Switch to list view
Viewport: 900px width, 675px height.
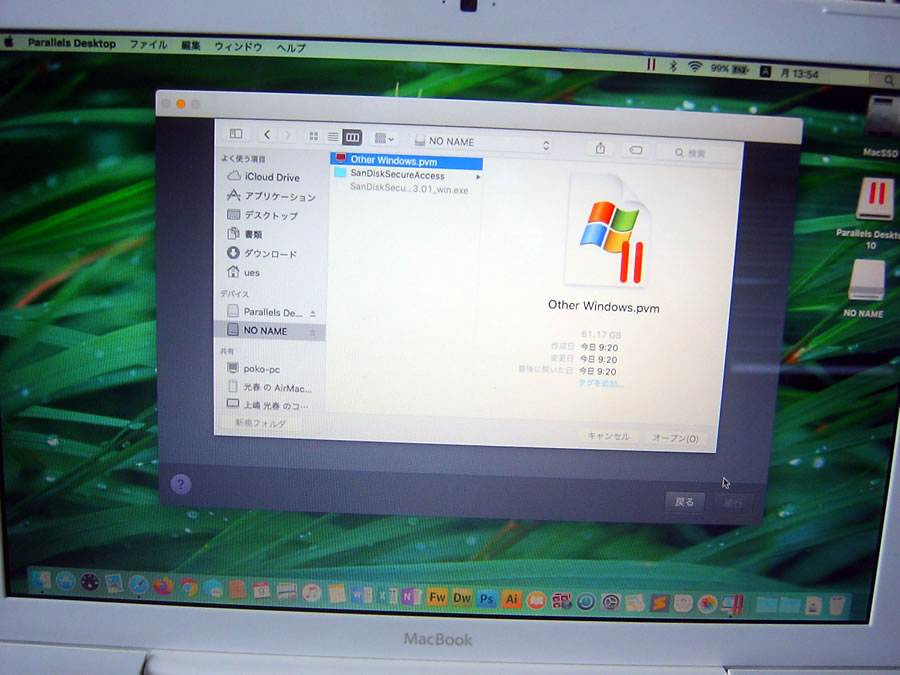332,137
